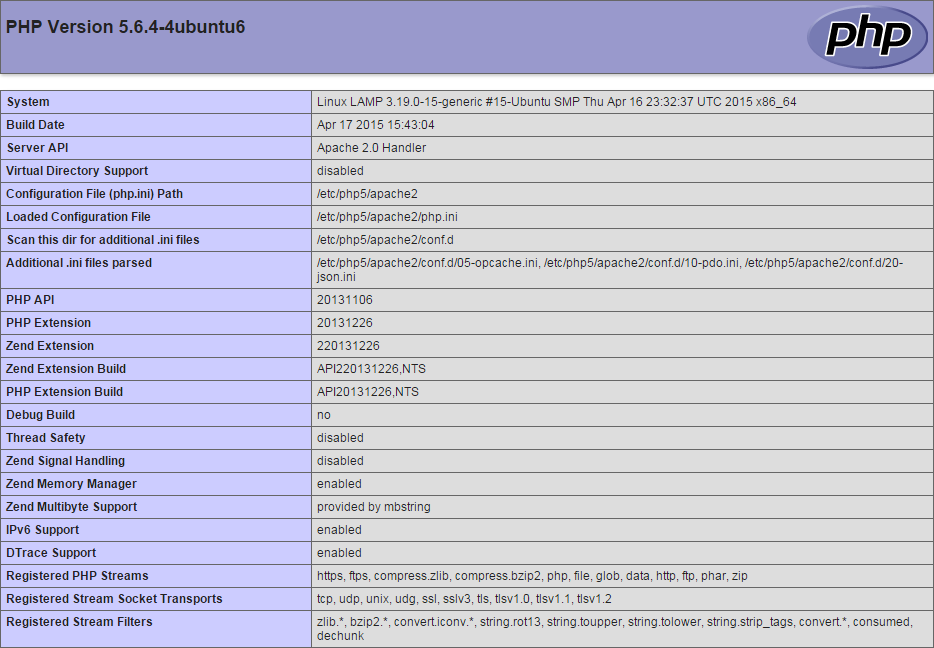Select the stream filters list starting "zlib.*, bzip2.*"
Screen dimensions: 934x648
tap(614, 629)
